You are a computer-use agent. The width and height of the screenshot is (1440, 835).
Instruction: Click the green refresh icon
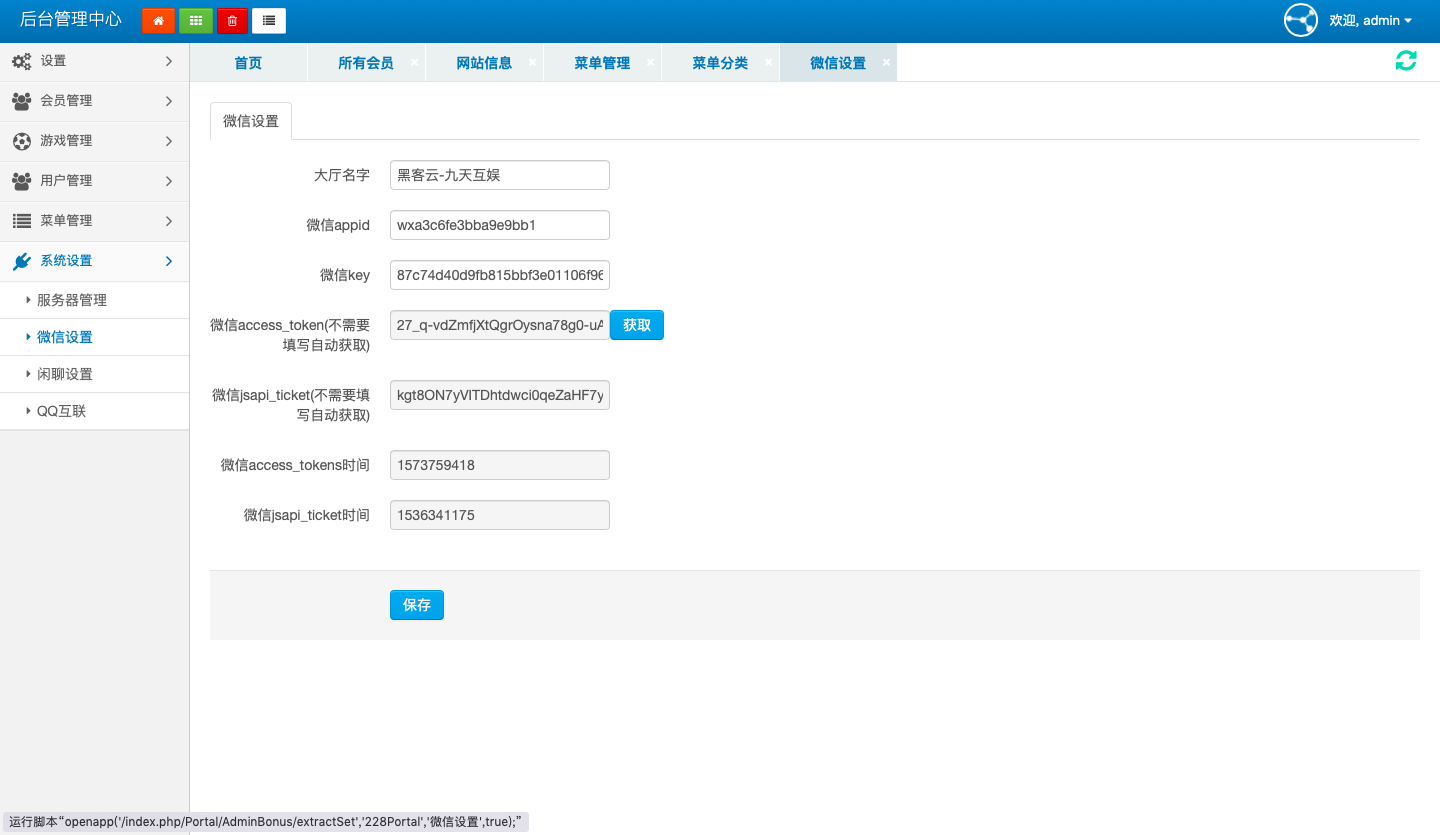click(1406, 61)
